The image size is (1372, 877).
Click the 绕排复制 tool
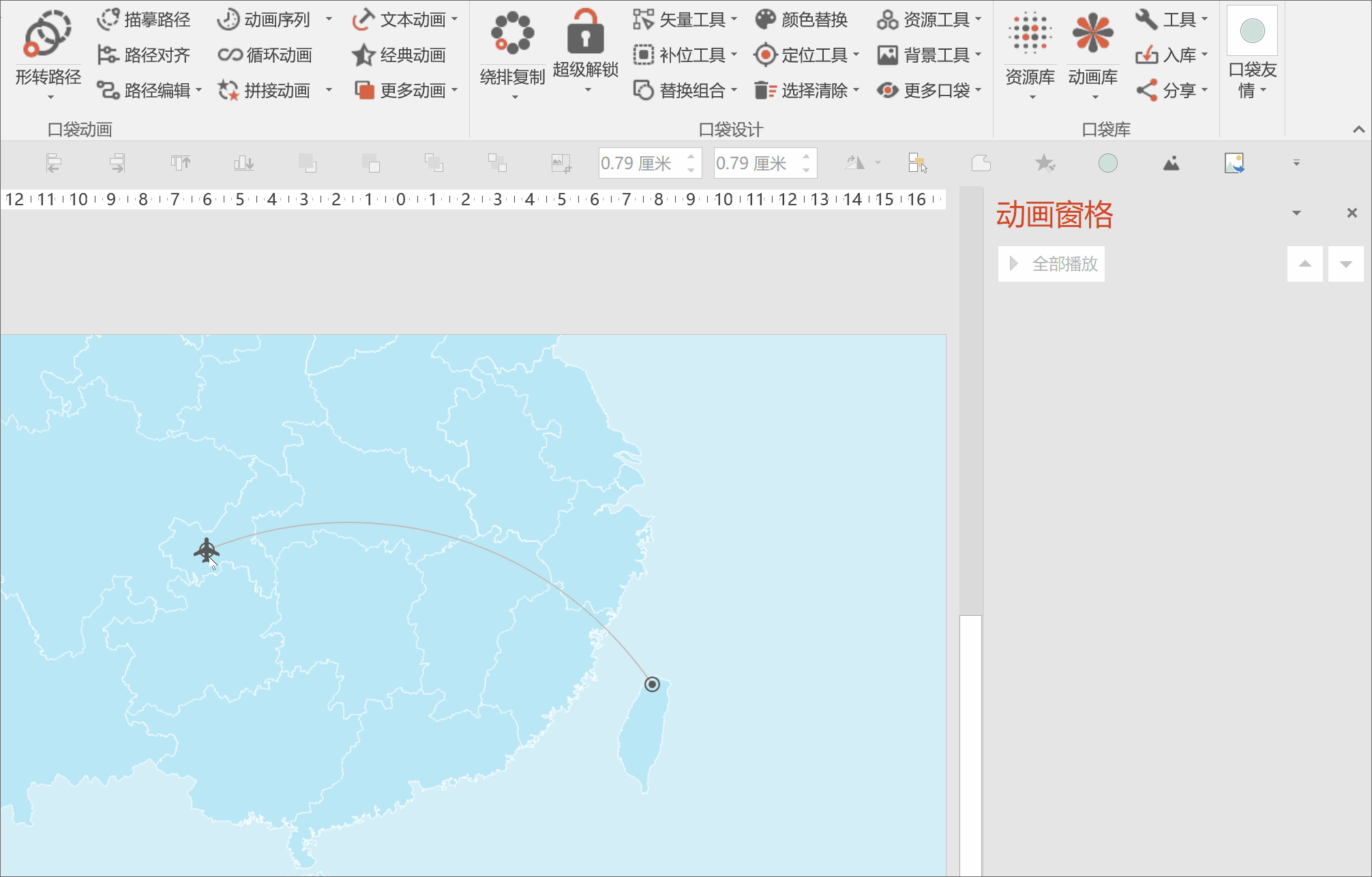(x=513, y=55)
